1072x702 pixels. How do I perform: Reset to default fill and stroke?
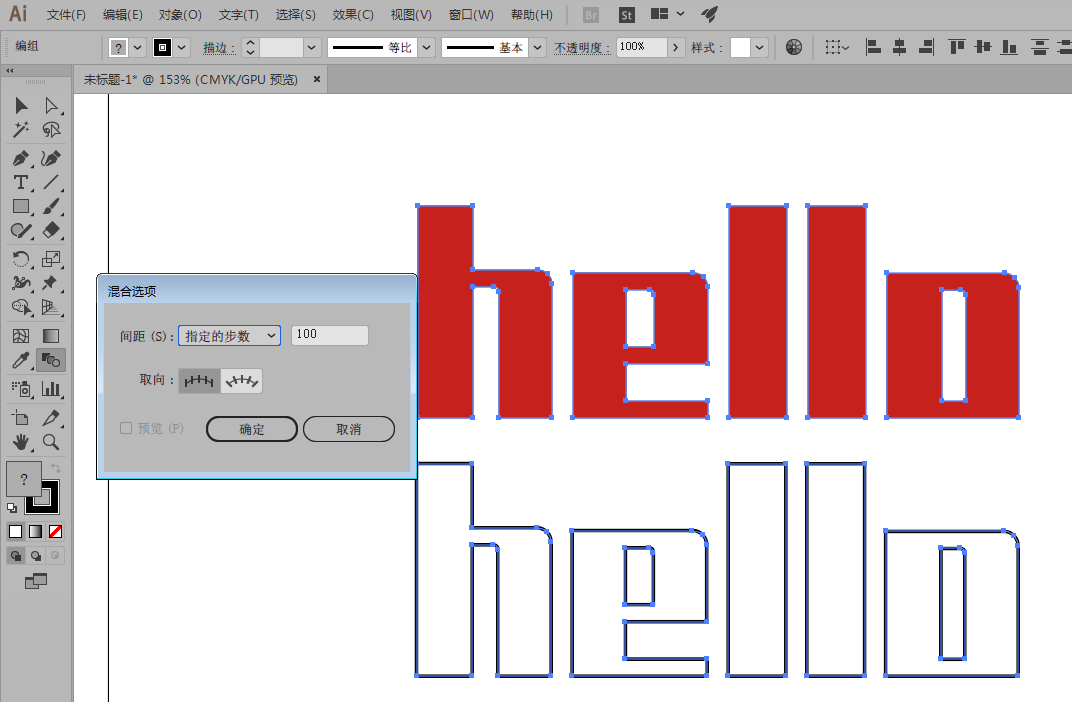coord(12,508)
